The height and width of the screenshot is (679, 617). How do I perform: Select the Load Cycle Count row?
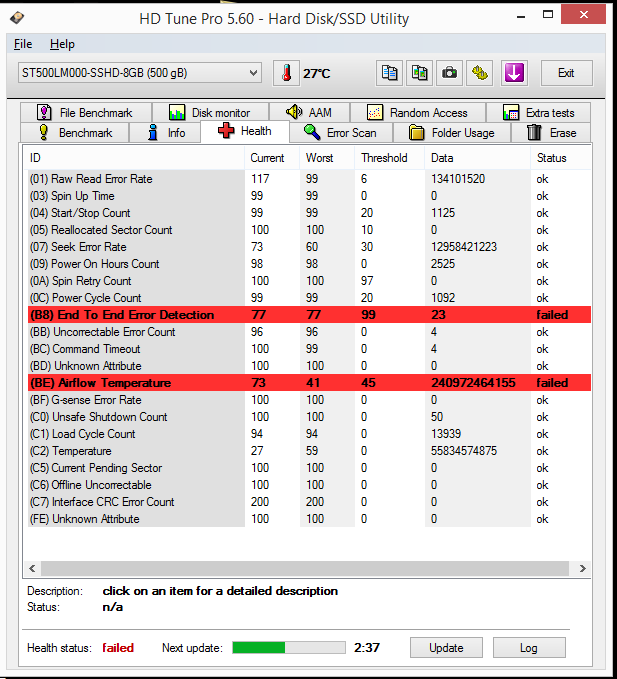[309, 434]
